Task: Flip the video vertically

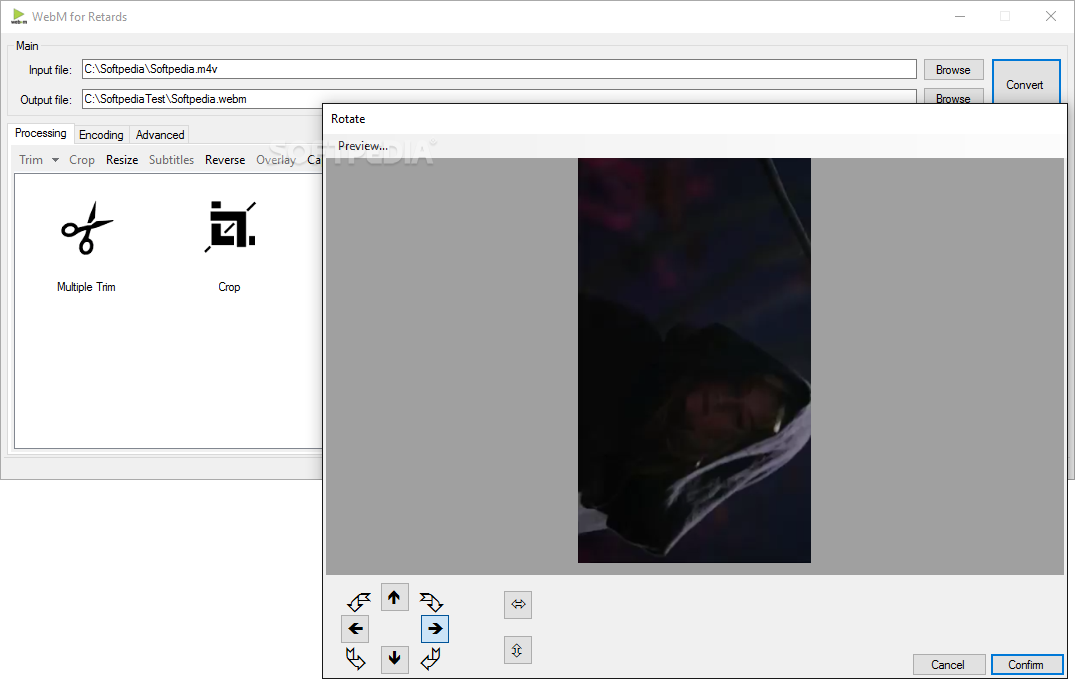Action: [x=518, y=650]
